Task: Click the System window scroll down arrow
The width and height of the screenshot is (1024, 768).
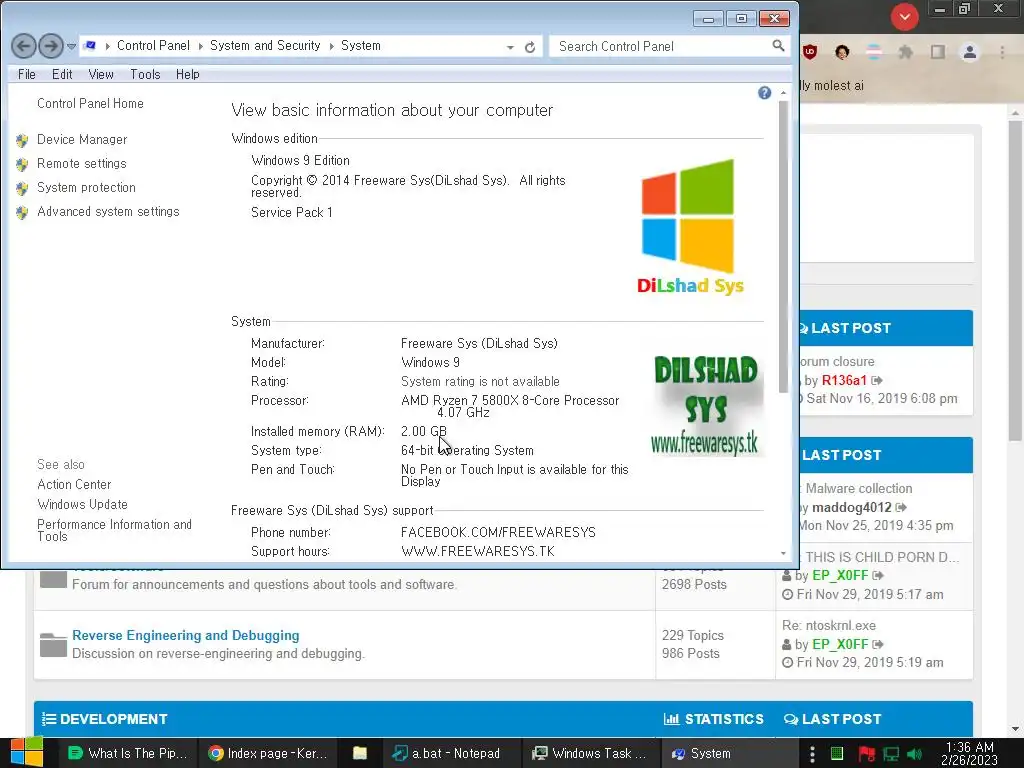Action: (783, 554)
